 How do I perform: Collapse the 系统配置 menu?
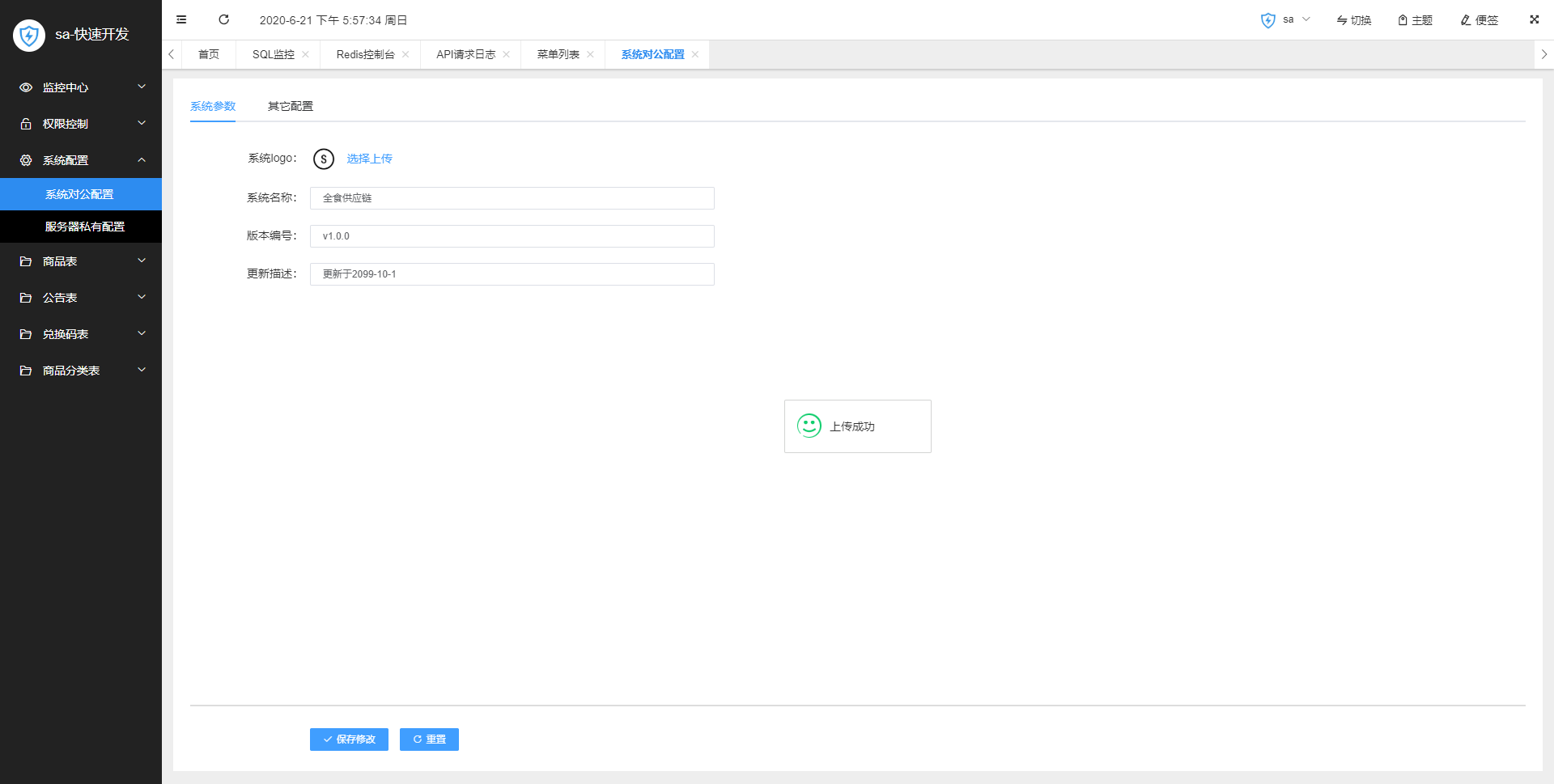point(81,160)
